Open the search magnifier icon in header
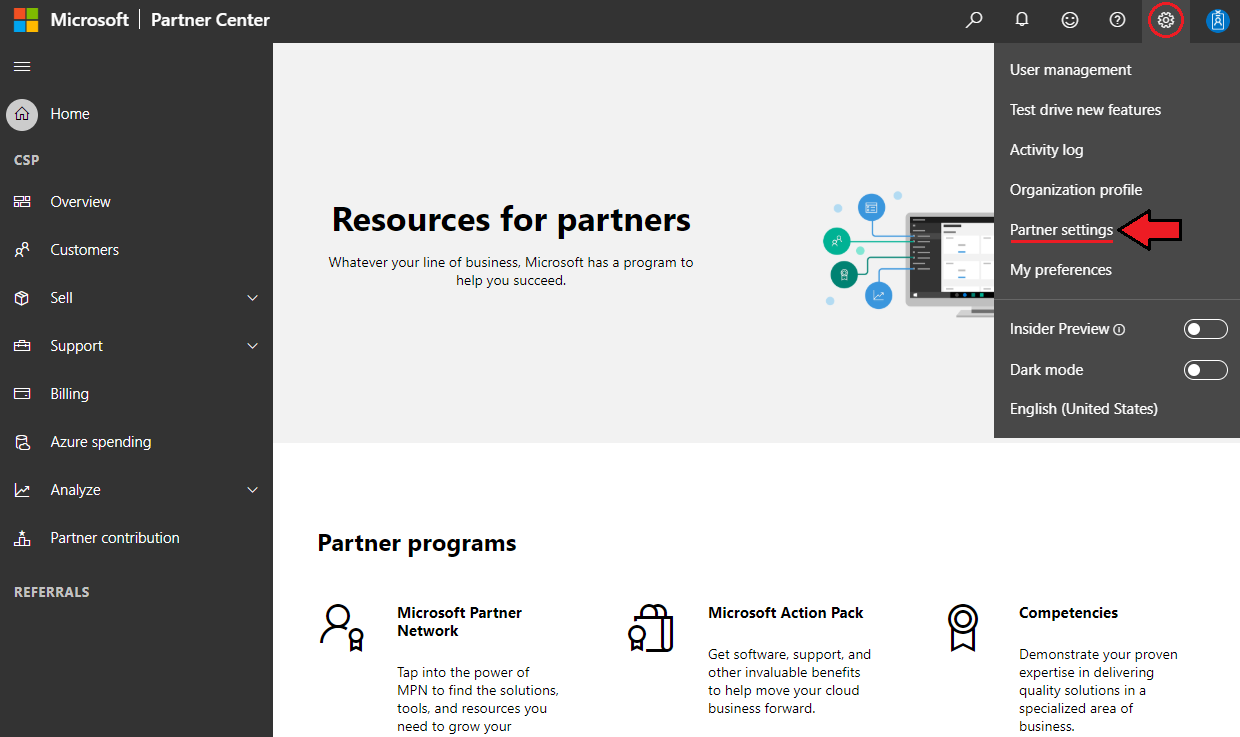This screenshot has width=1240, height=737. point(973,20)
